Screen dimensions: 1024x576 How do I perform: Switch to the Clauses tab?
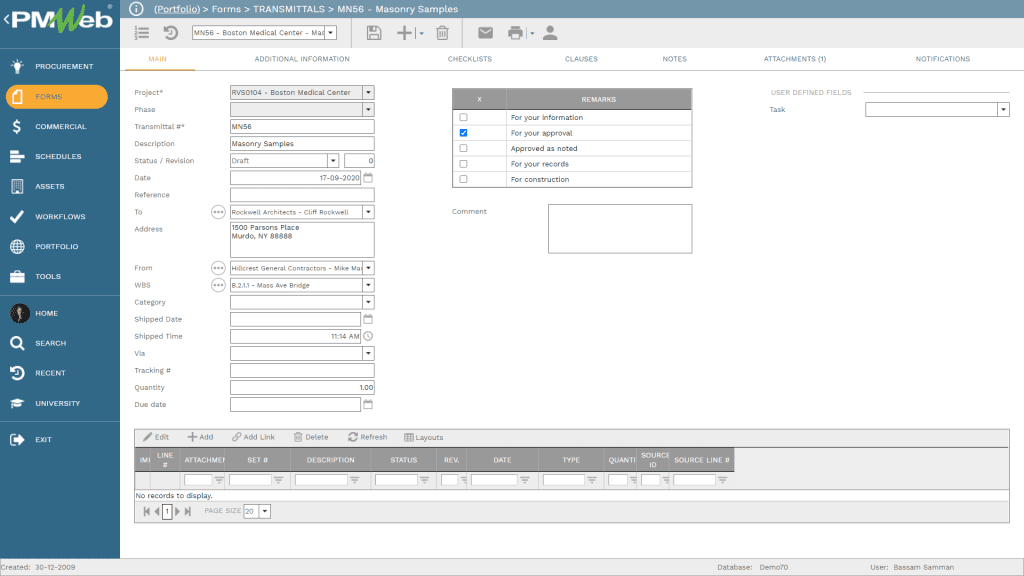click(581, 59)
